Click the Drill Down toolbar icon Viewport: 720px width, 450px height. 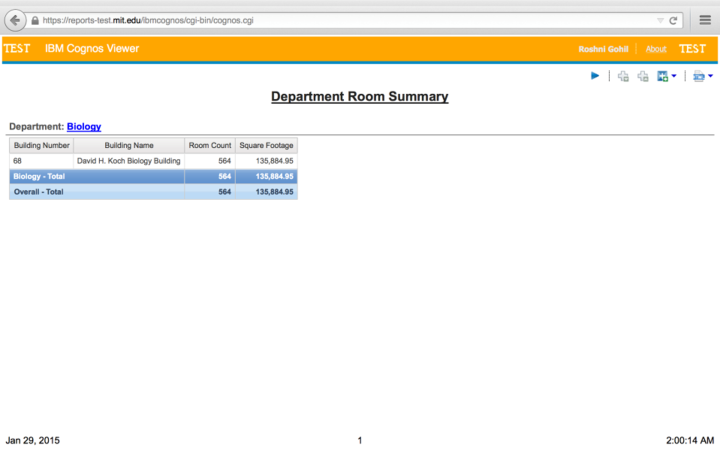pos(623,76)
